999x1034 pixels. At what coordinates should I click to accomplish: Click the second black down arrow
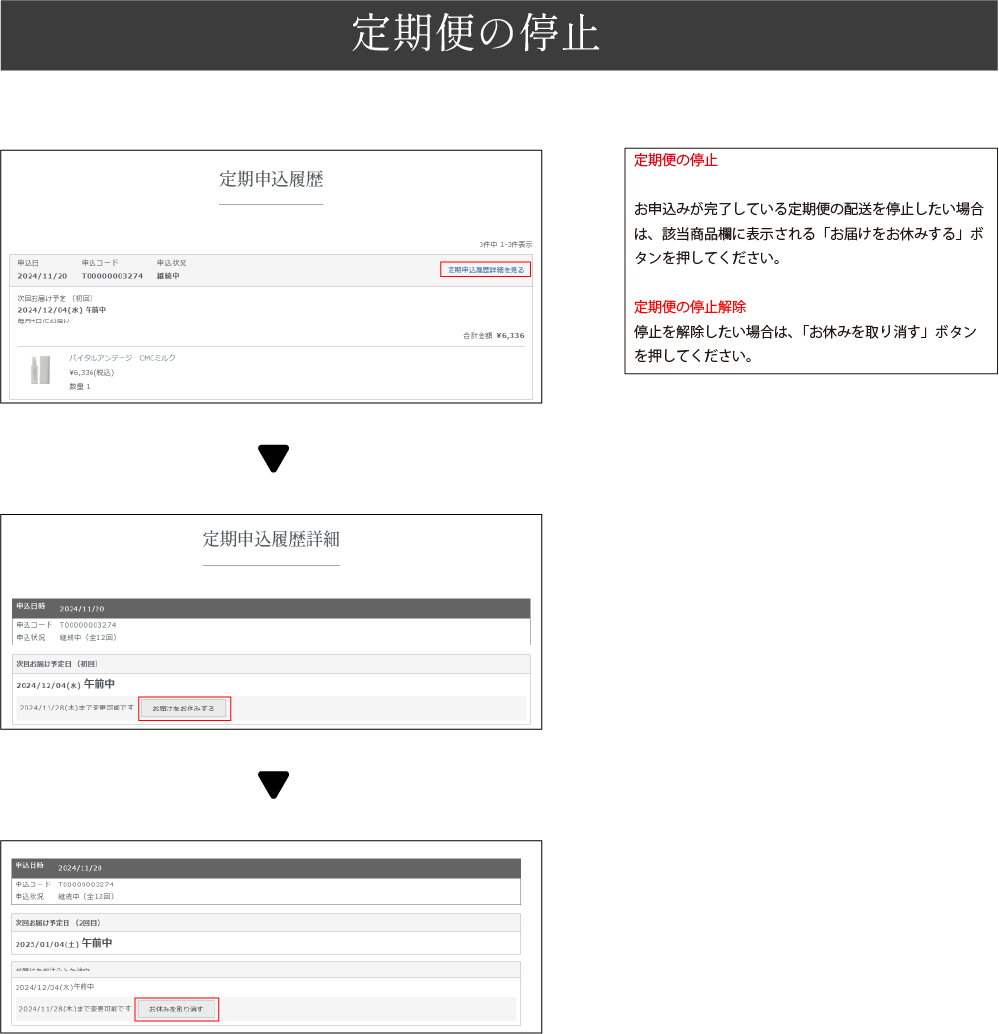click(x=273, y=785)
